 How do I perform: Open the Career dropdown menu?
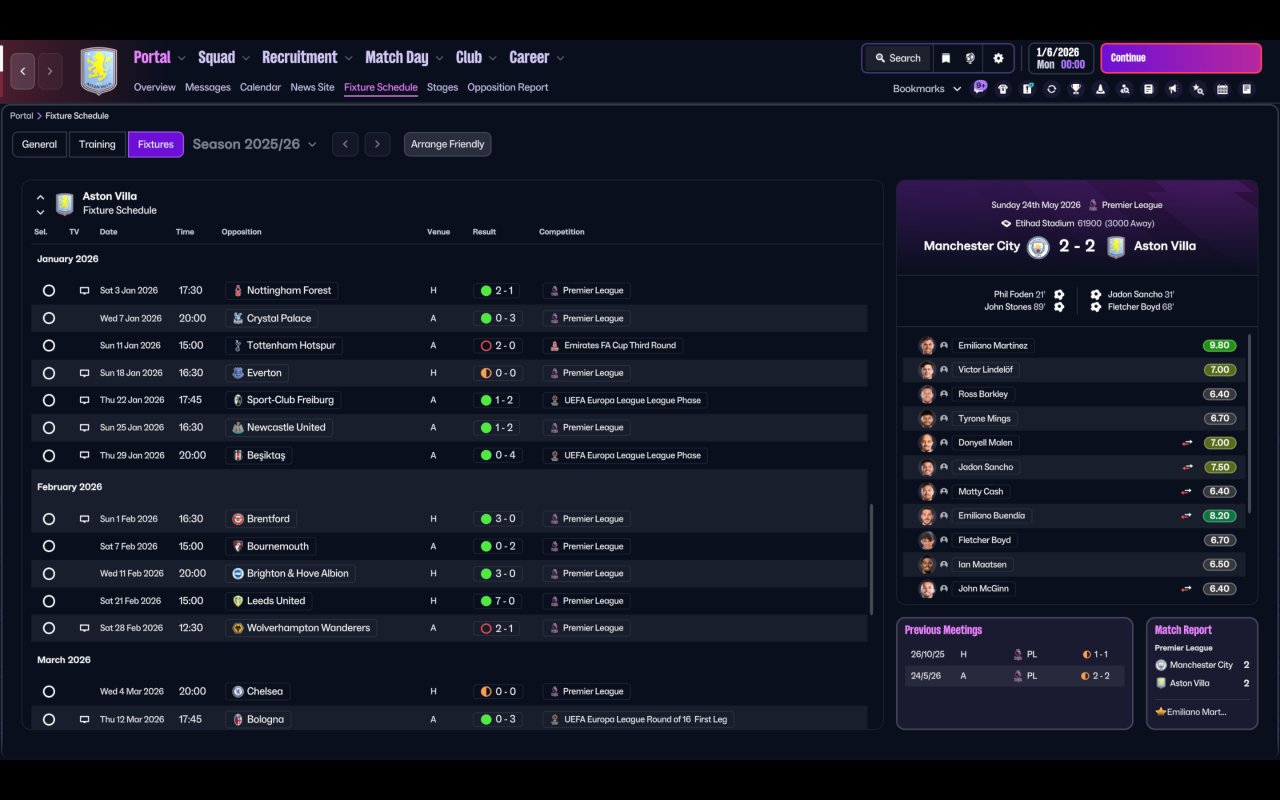[x=537, y=58]
